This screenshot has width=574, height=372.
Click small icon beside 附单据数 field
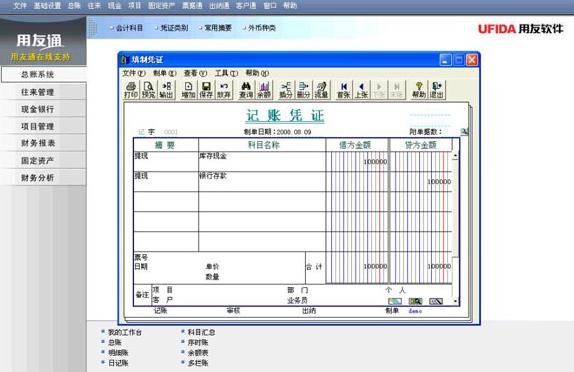[464, 131]
